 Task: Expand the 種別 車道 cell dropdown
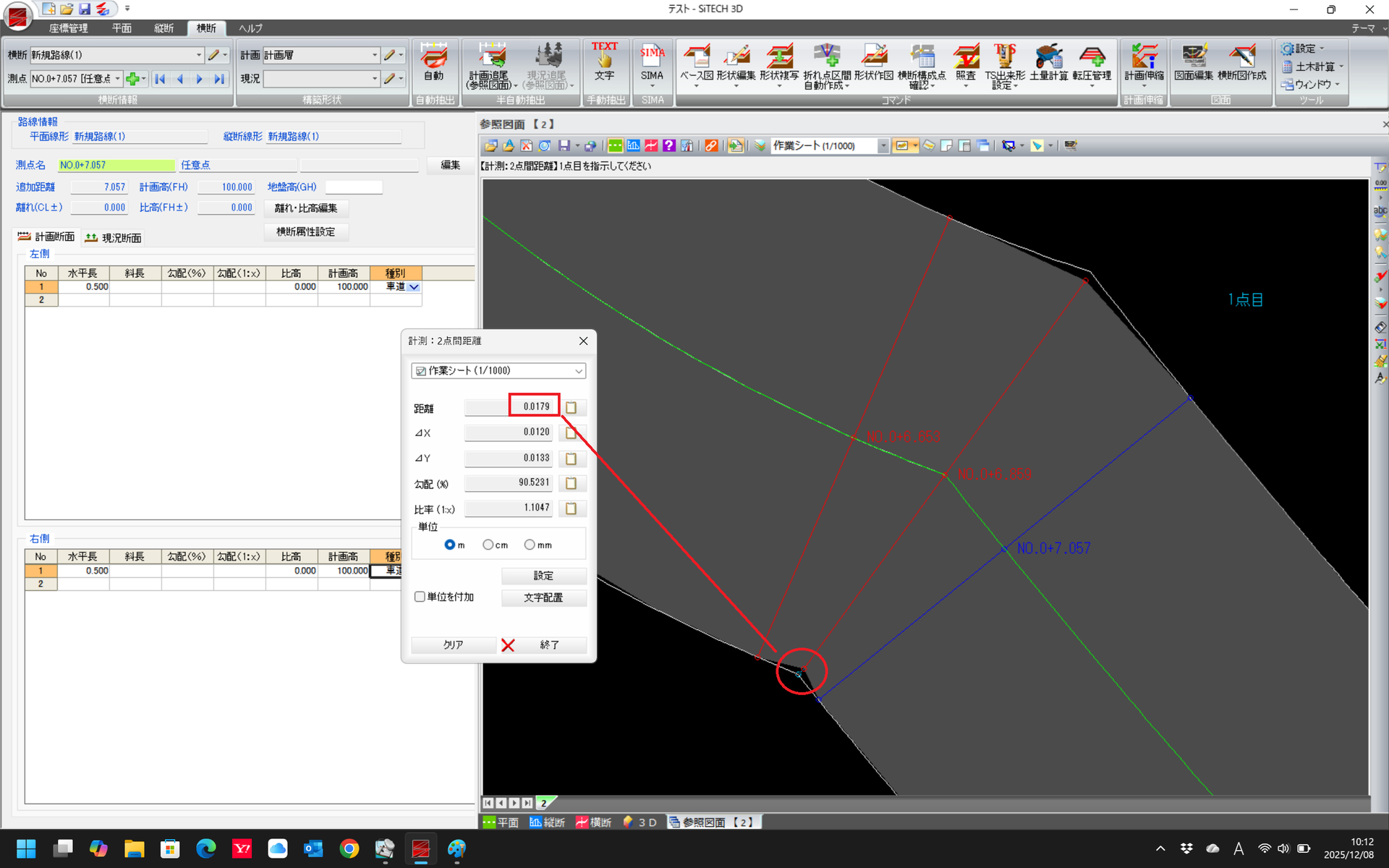click(x=414, y=287)
